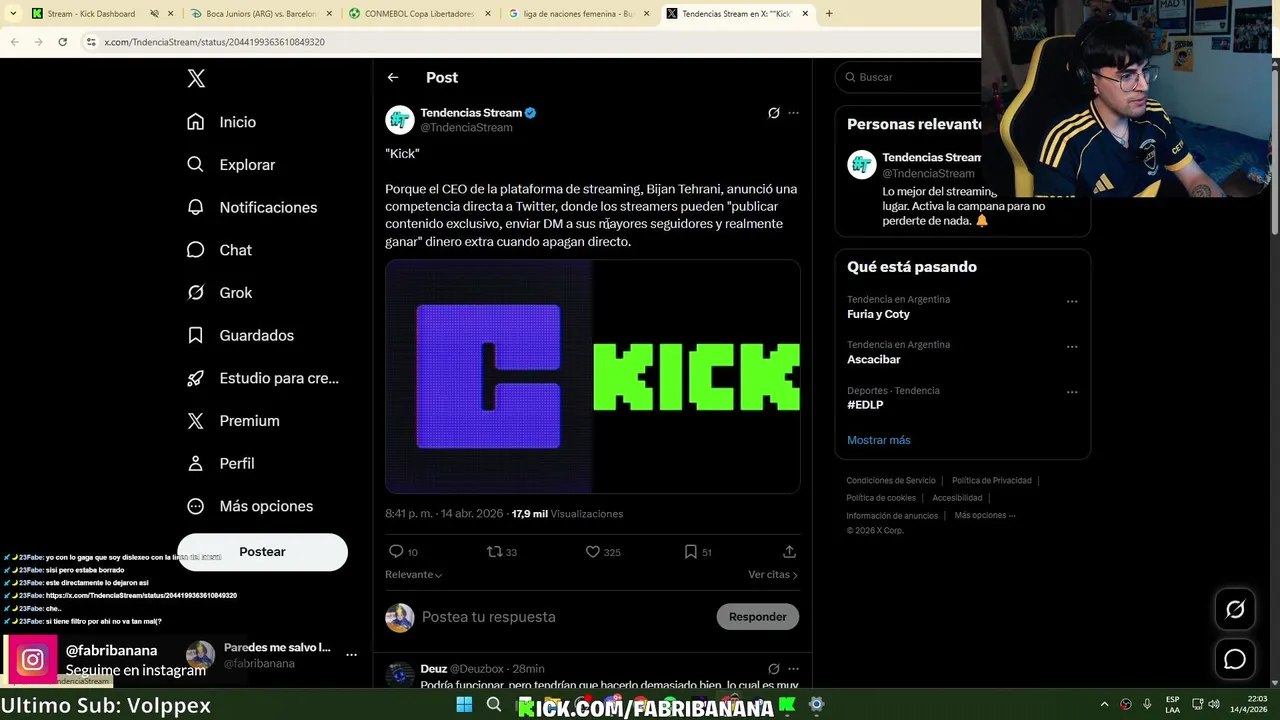Open options menu for Ascacibar trend

click(1072, 347)
